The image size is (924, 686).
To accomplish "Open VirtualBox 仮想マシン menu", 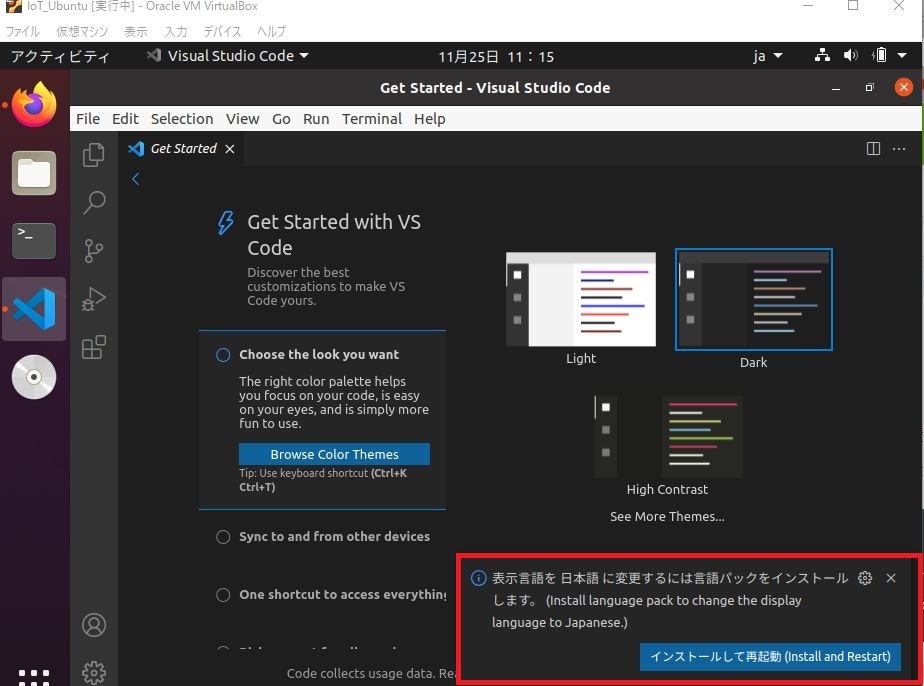I will [x=82, y=31].
